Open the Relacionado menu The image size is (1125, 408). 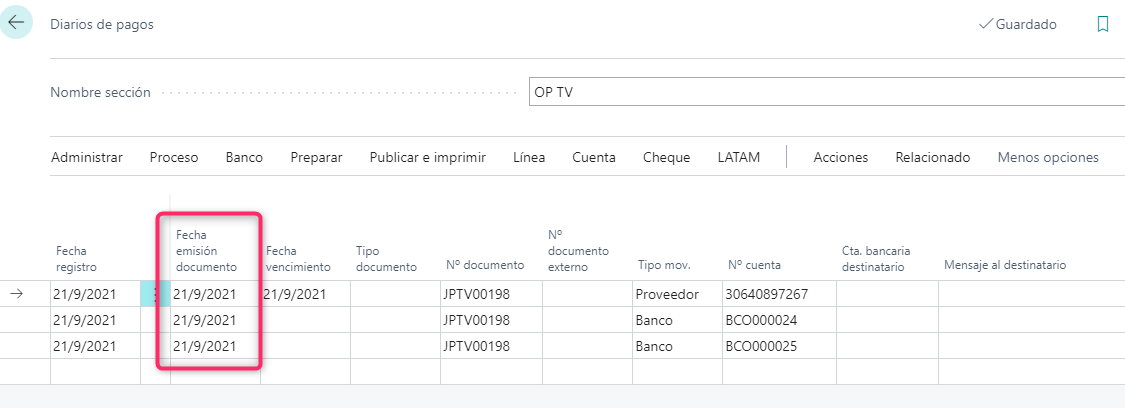933,158
